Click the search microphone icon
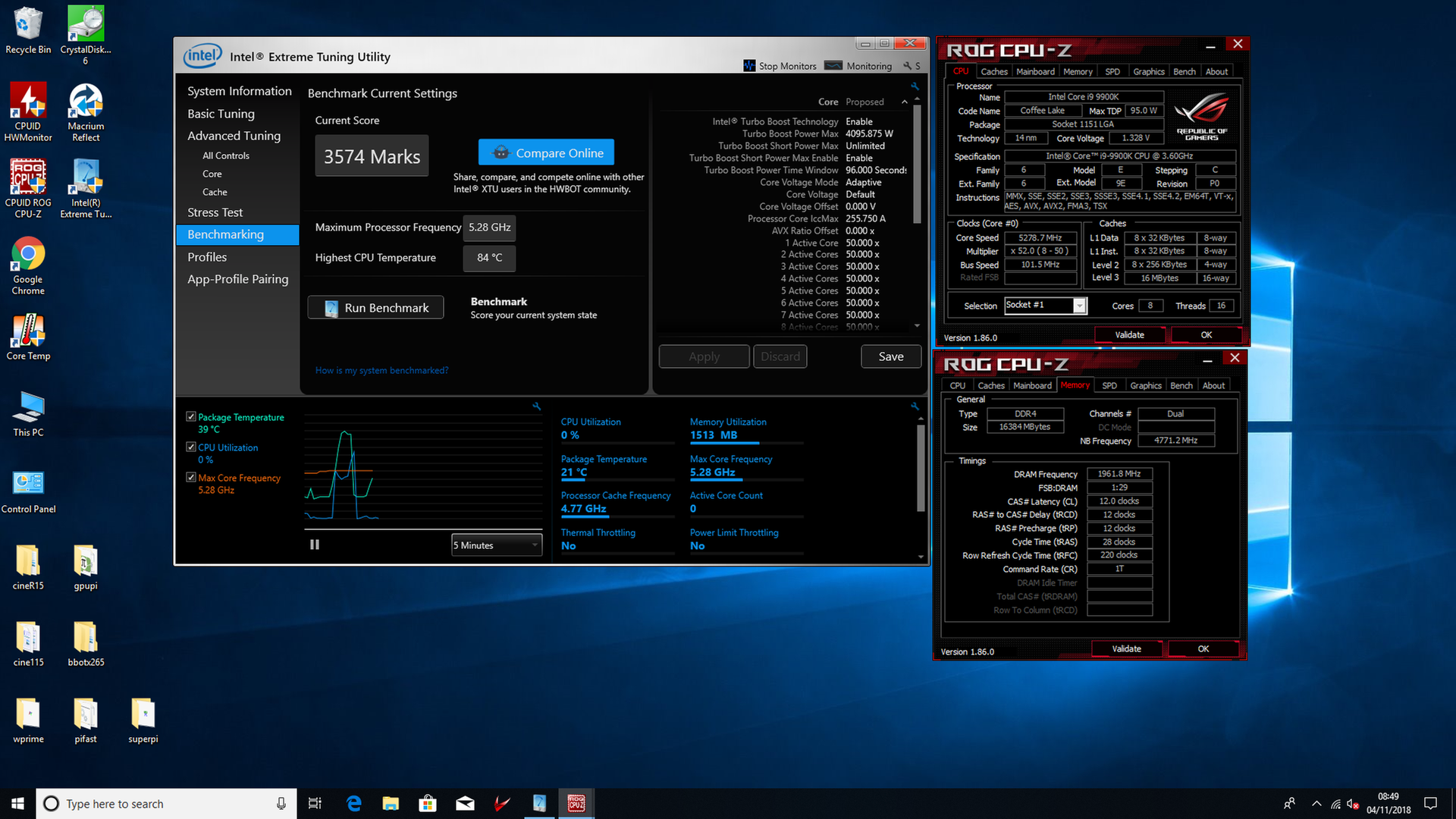This screenshot has height=819, width=1456. click(281, 803)
